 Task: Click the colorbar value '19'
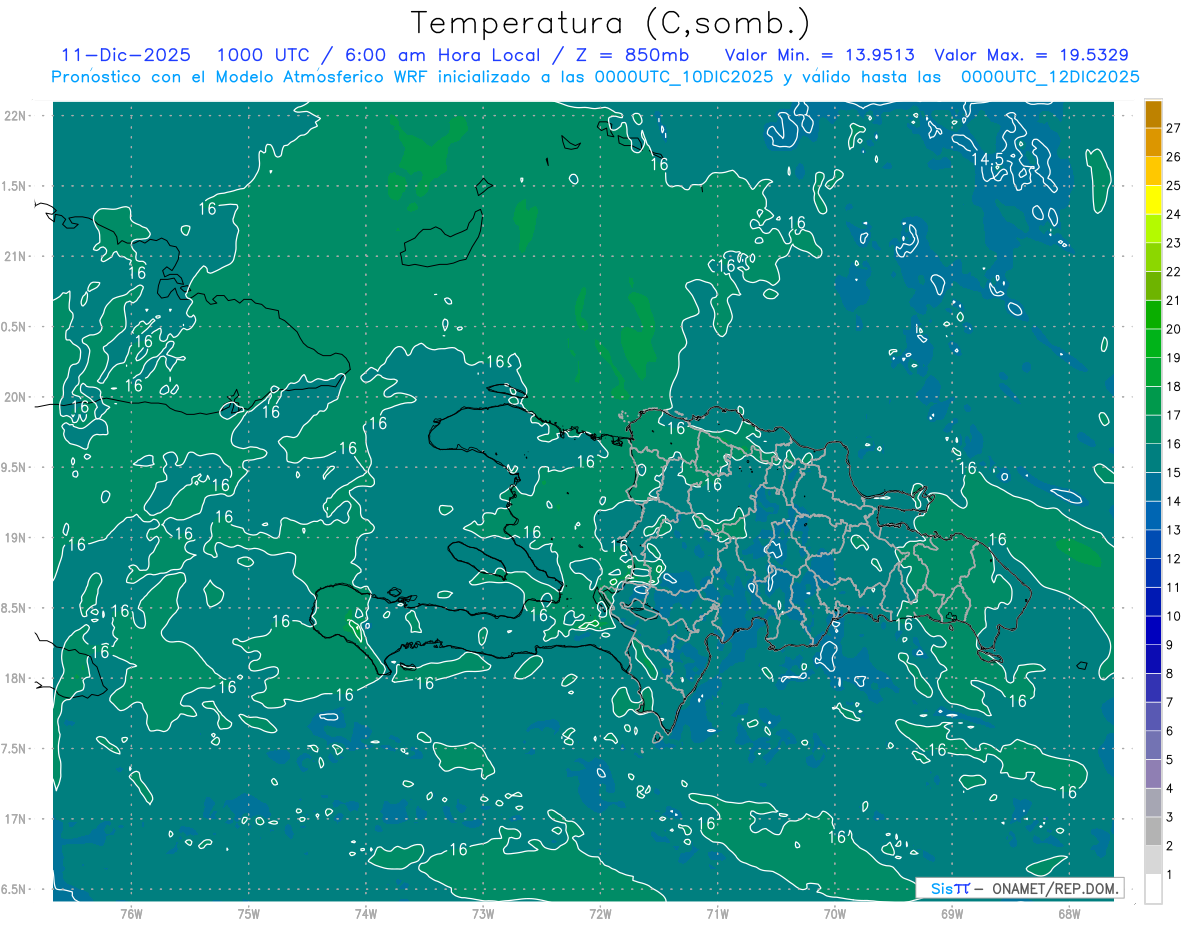coord(1175,358)
